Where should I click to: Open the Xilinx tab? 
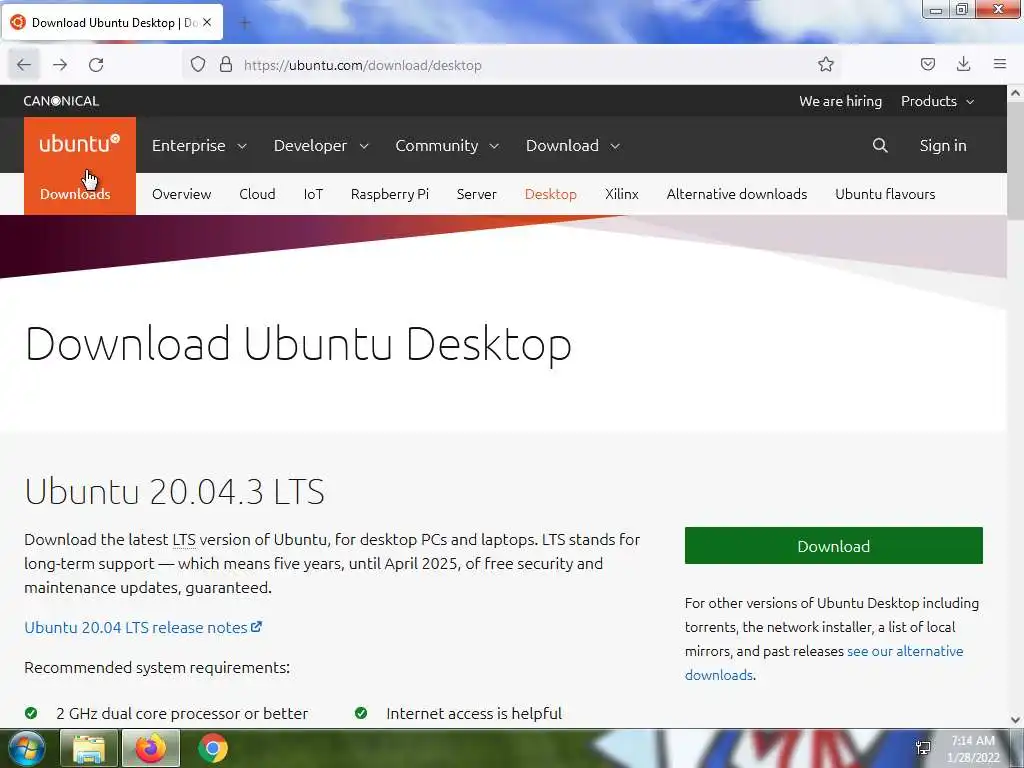coord(622,194)
